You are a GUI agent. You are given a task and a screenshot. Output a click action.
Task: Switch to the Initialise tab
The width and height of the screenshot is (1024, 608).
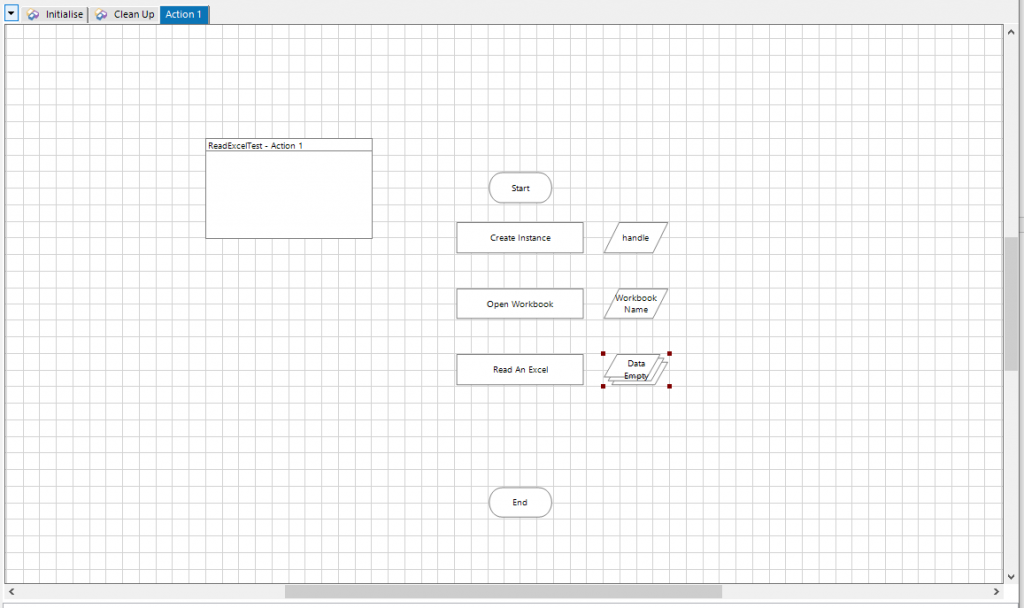tap(56, 14)
